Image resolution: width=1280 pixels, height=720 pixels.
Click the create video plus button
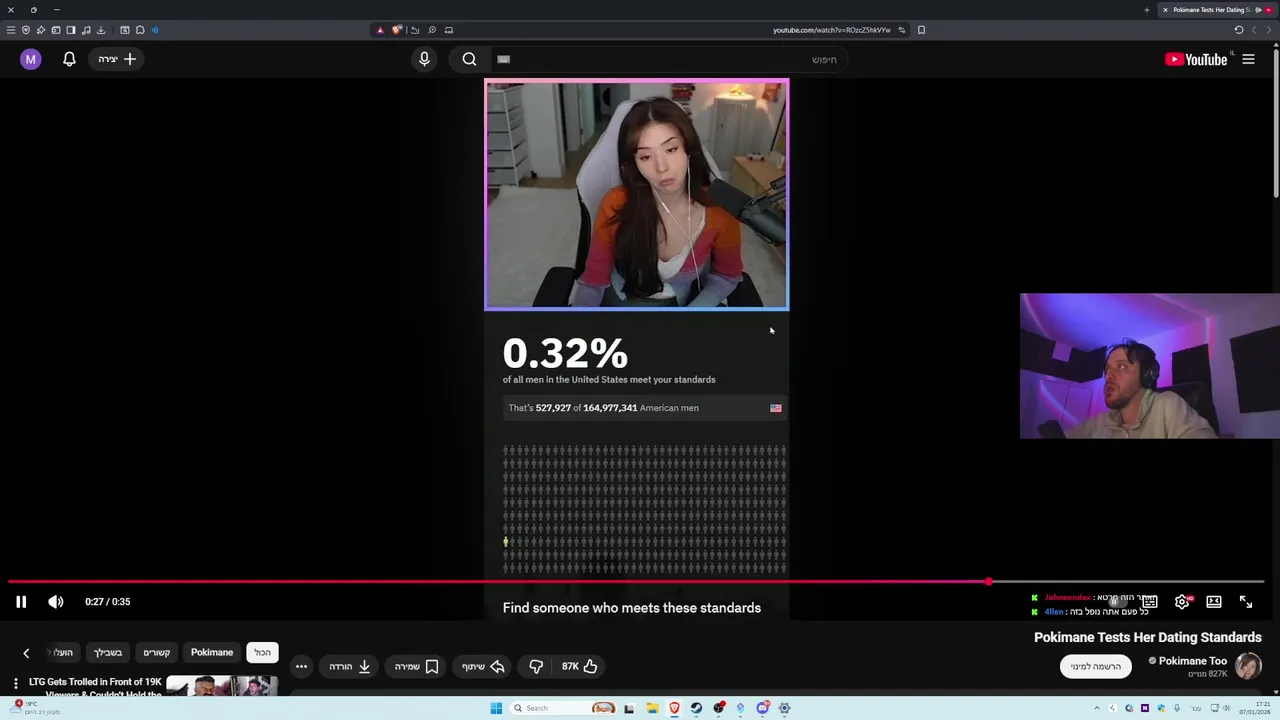[118, 59]
